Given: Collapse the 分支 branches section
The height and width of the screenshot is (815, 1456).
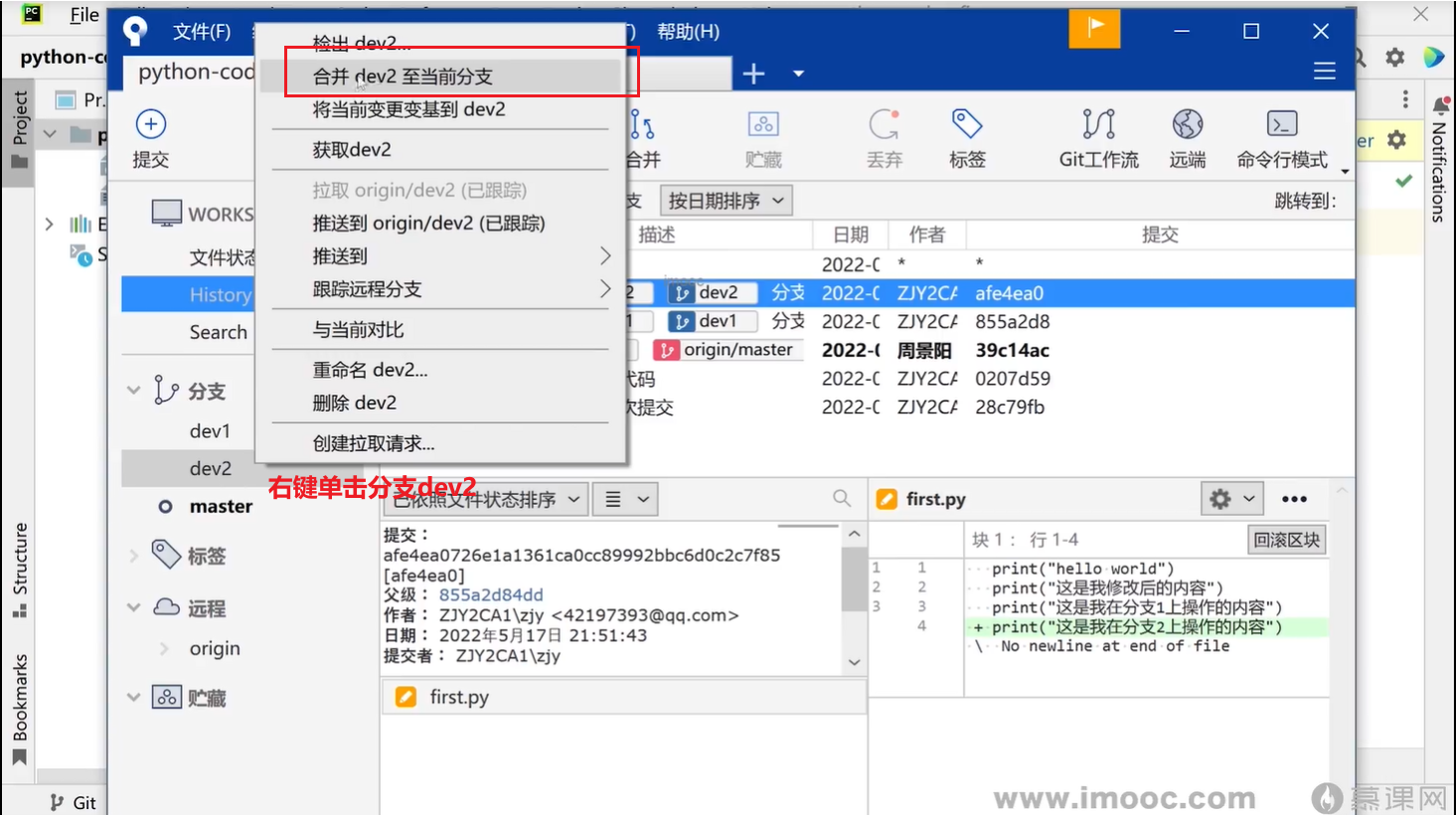Looking at the screenshot, I should click(134, 391).
